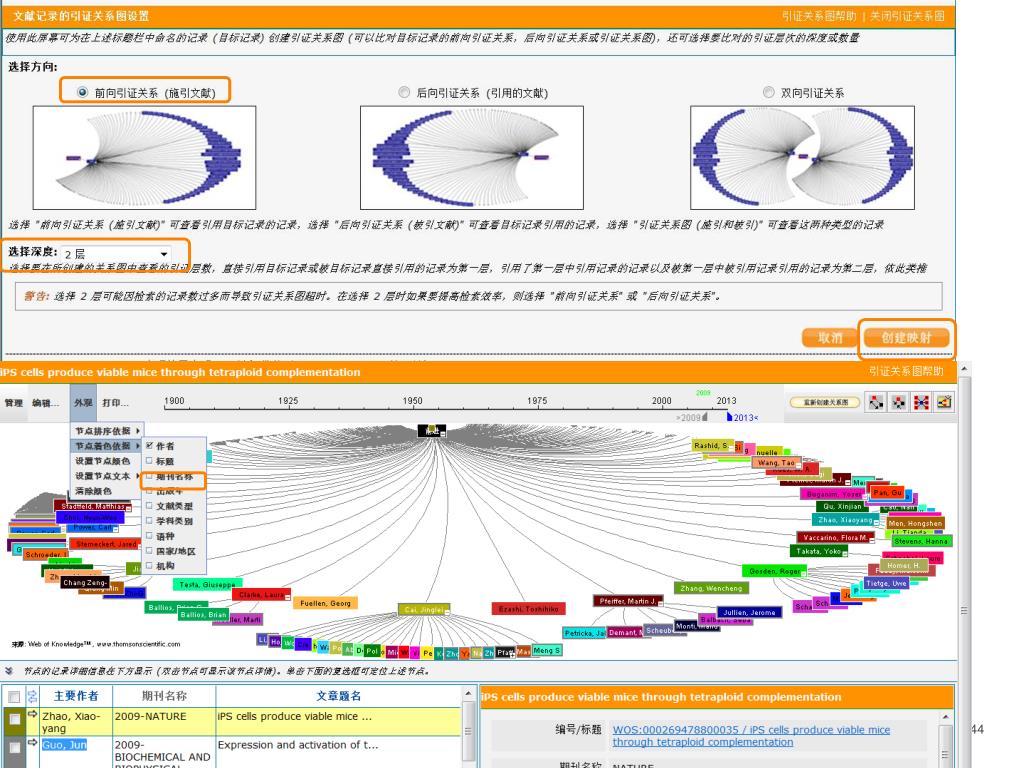The width and height of the screenshot is (1024, 768).
Task: Check the 标题 coloring checkbox
Action: (x=150, y=460)
